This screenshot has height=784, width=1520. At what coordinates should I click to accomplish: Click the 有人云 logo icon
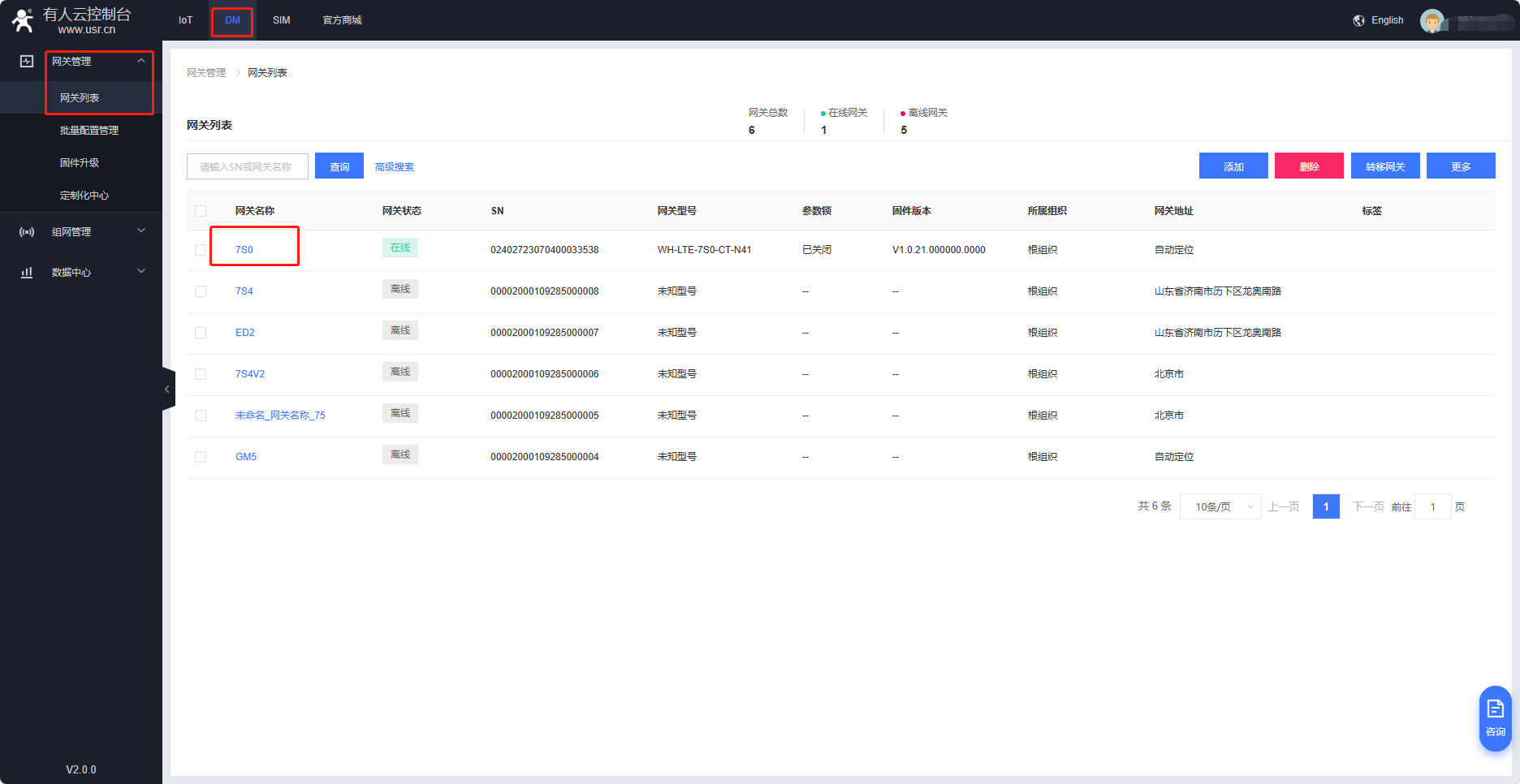click(x=23, y=20)
